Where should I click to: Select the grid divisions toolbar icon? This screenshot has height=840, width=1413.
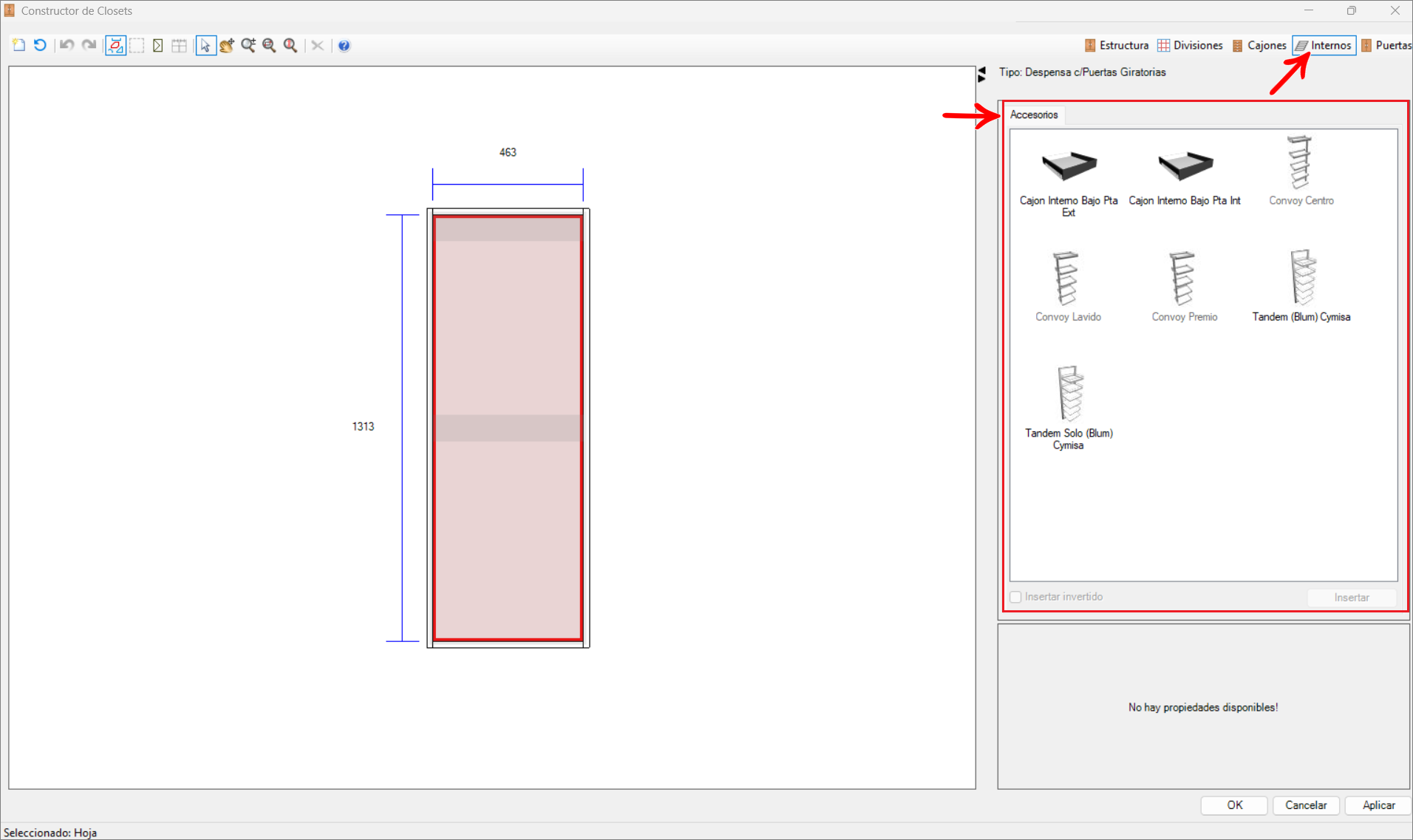(179, 45)
